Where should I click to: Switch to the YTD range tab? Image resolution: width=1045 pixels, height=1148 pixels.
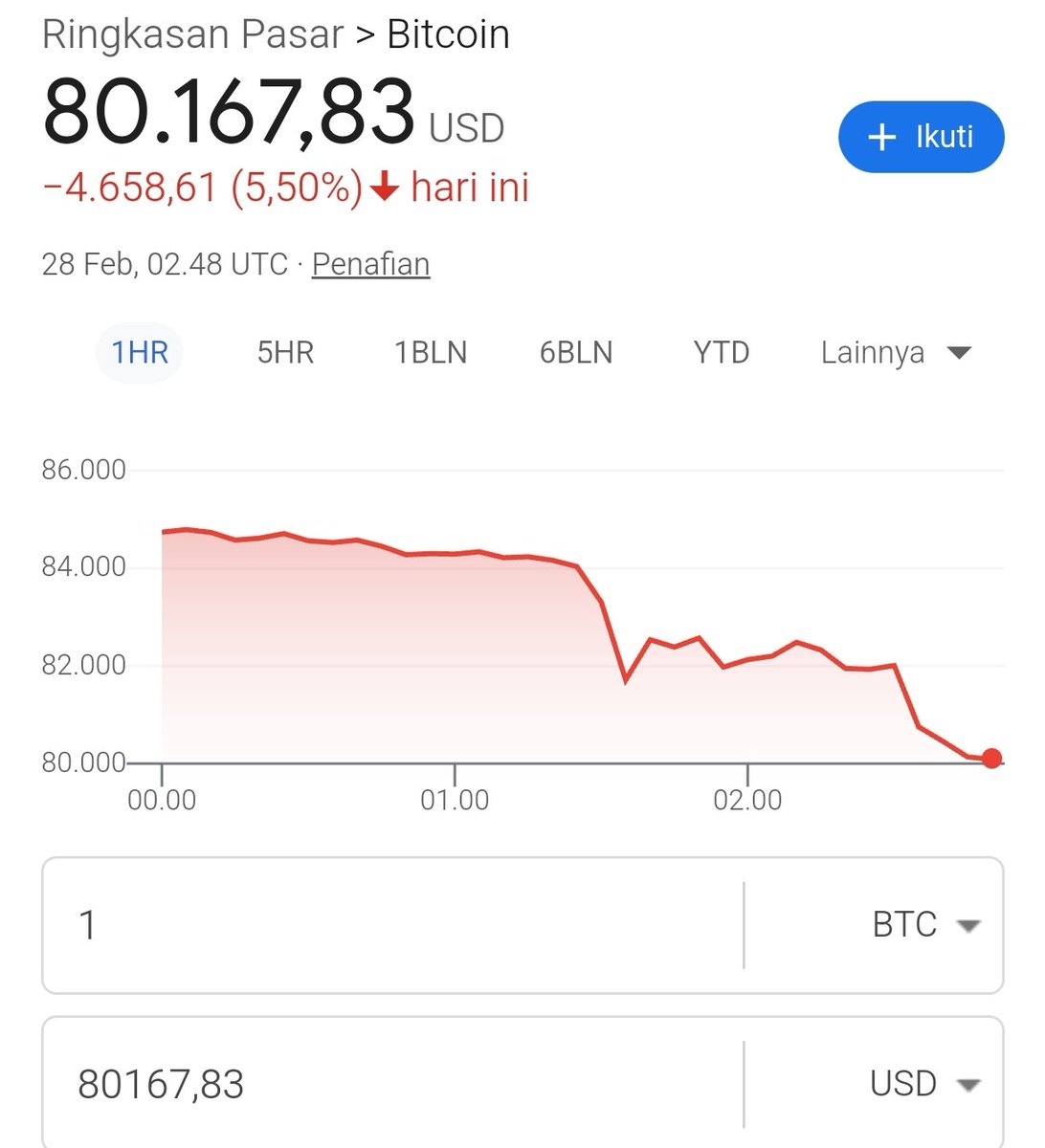click(722, 353)
